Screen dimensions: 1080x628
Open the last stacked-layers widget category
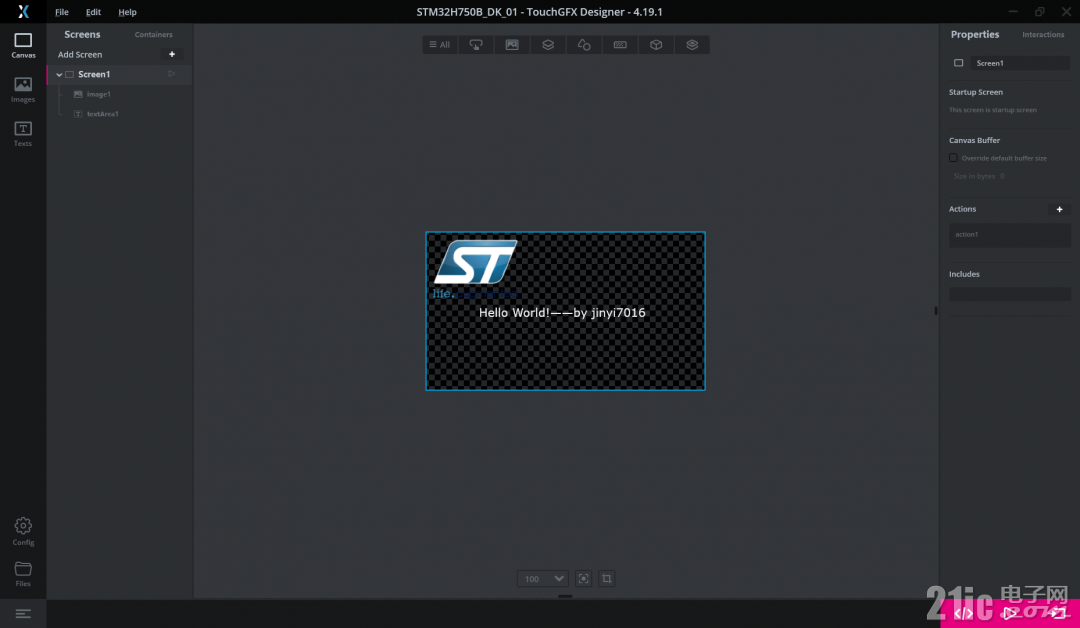tap(692, 45)
